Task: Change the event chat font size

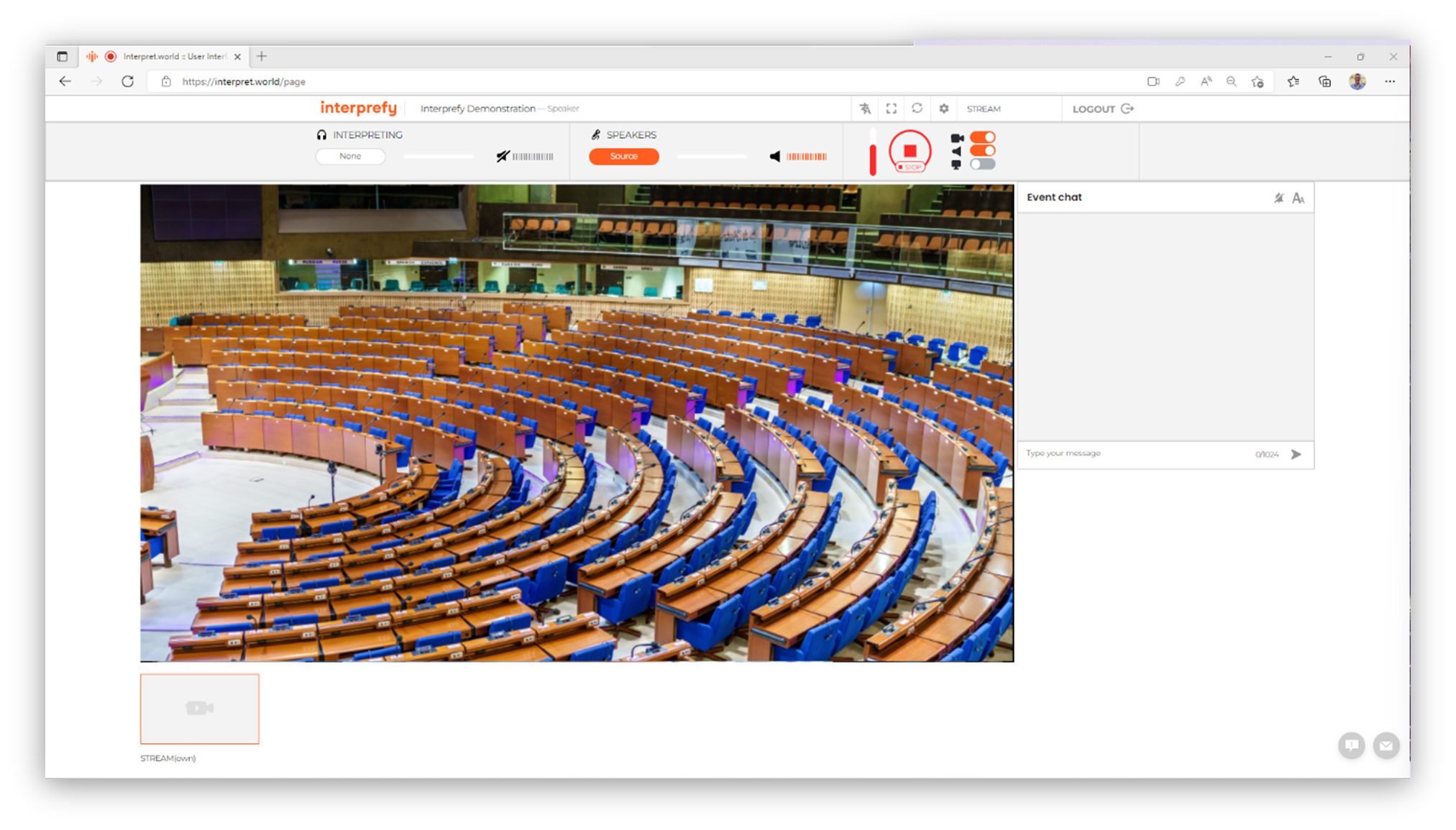Action: tap(1298, 198)
